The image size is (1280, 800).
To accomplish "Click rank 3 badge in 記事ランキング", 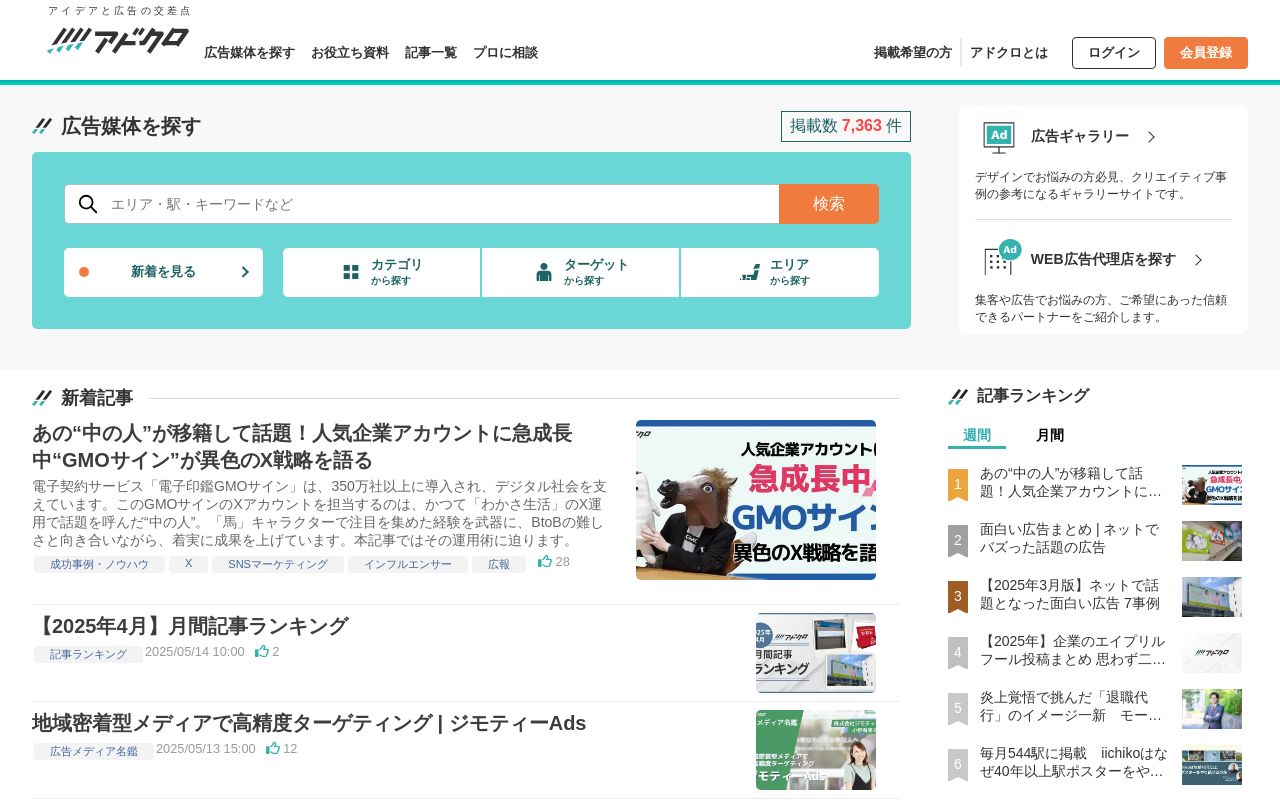I will click(957, 597).
